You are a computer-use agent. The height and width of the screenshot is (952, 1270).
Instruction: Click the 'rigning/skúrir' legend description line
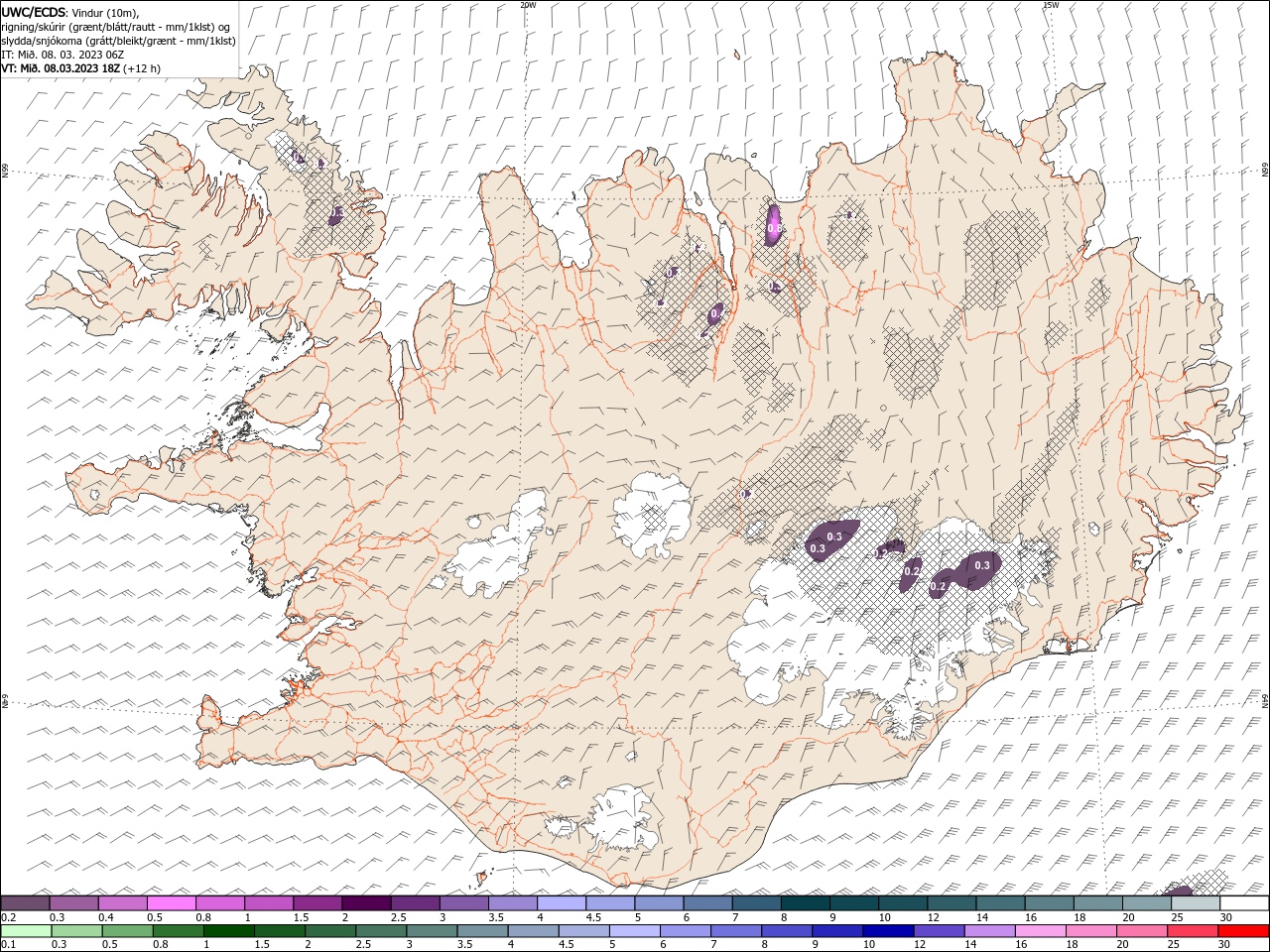point(116,26)
